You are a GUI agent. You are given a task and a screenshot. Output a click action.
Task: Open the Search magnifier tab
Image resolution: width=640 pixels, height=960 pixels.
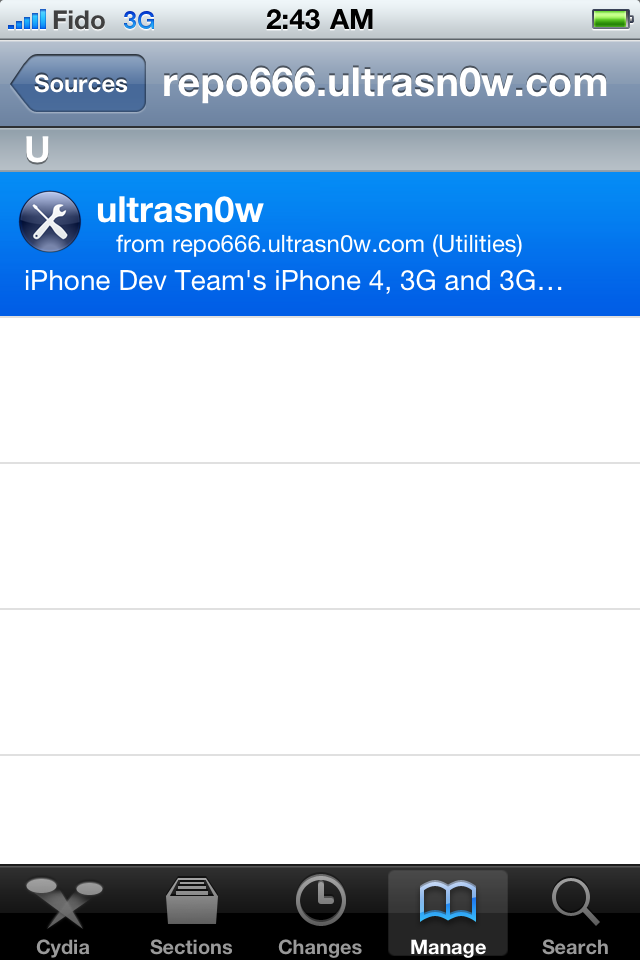click(x=575, y=913)
